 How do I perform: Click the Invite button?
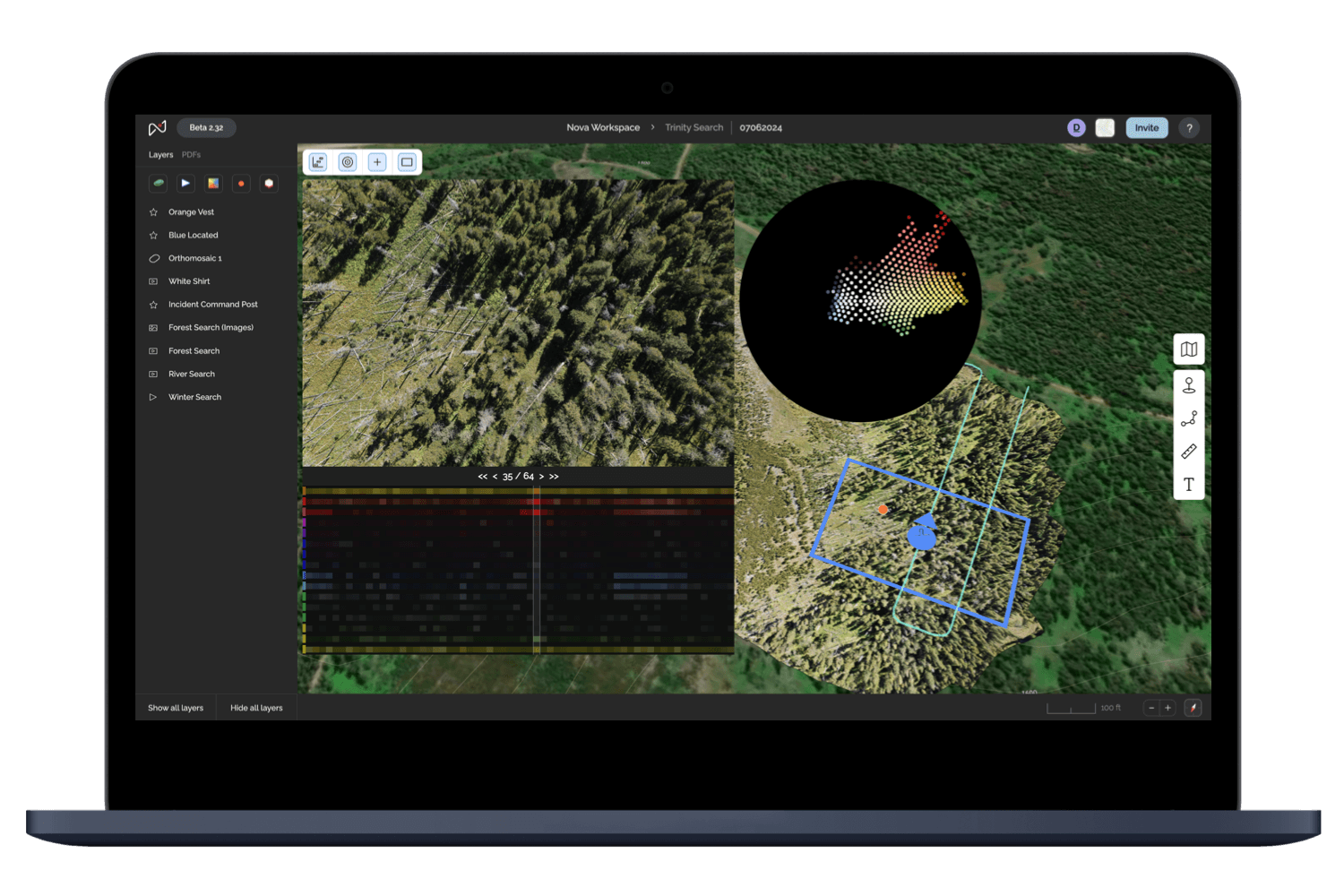(1147, 127)
